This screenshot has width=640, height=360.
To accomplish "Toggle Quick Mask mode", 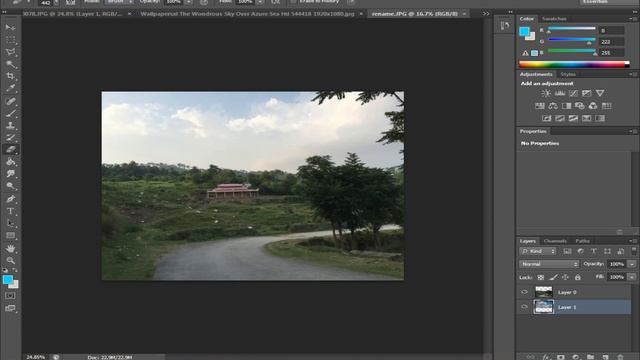I will (x=10, y=296).
